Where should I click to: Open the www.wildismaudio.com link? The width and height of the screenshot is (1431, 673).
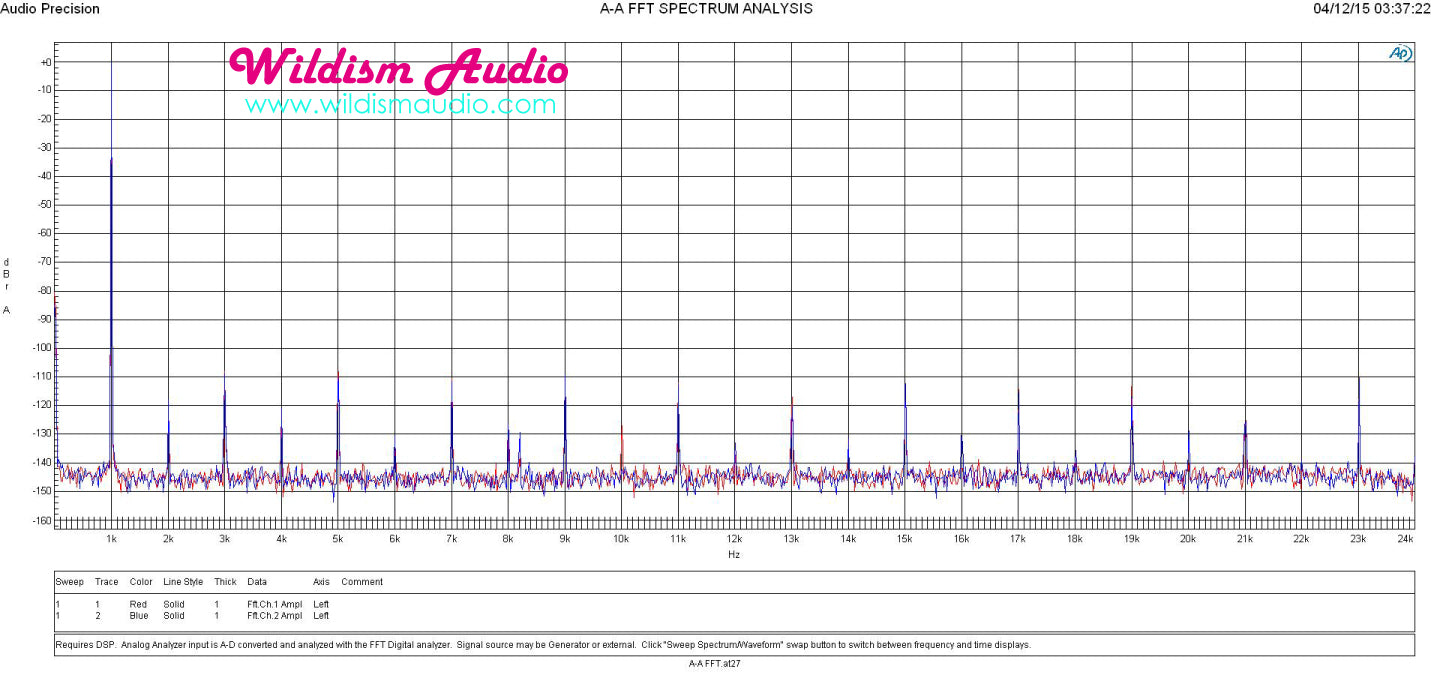click(400, 104)
